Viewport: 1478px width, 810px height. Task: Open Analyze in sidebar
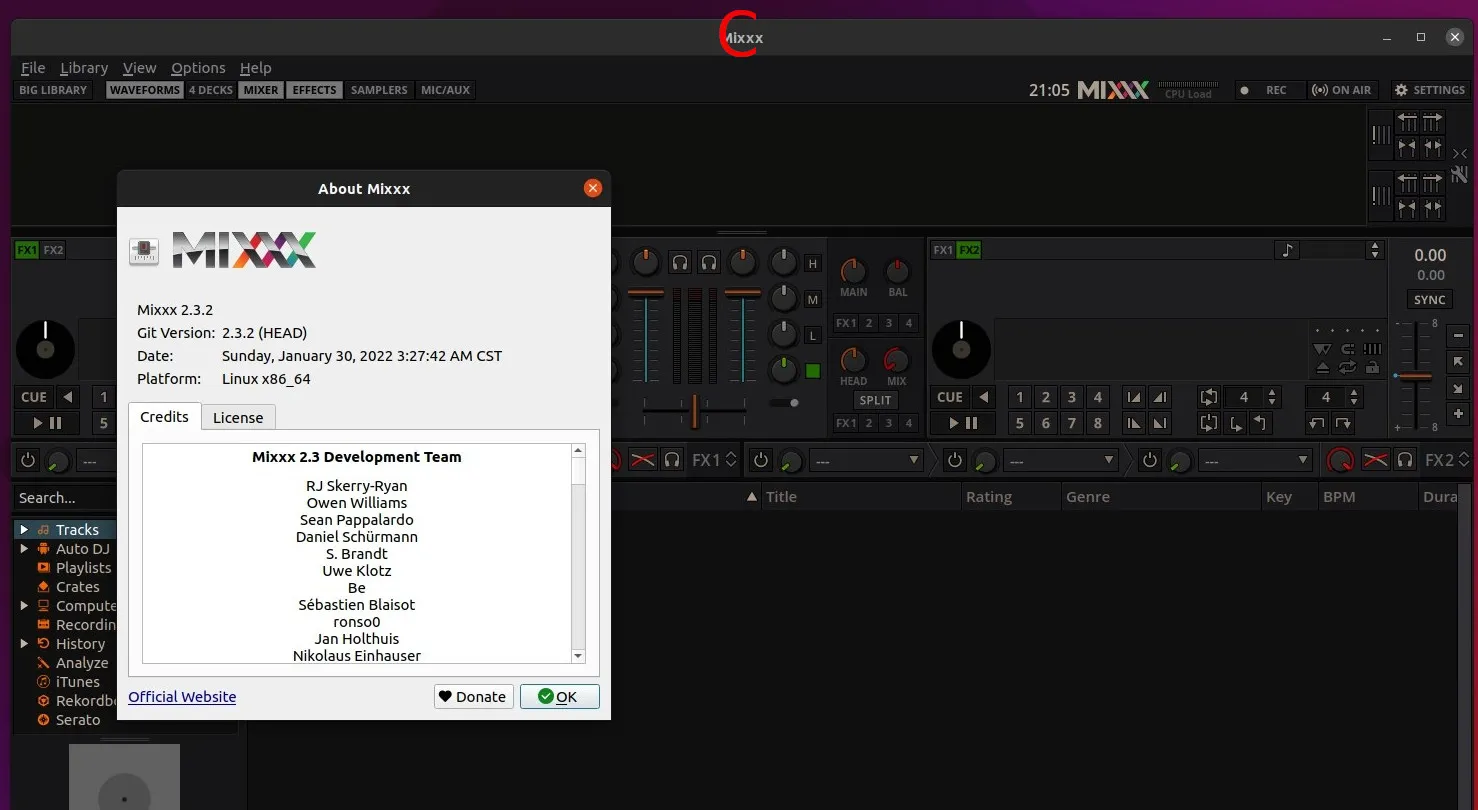81,663
